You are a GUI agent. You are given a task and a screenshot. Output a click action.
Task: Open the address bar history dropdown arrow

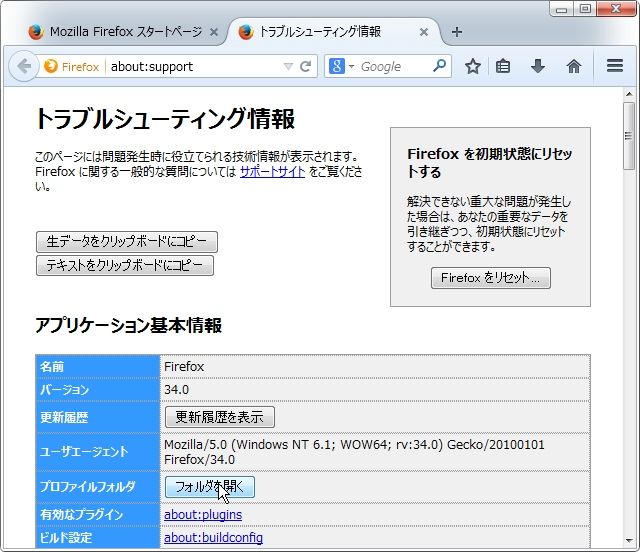pos(288,66)
